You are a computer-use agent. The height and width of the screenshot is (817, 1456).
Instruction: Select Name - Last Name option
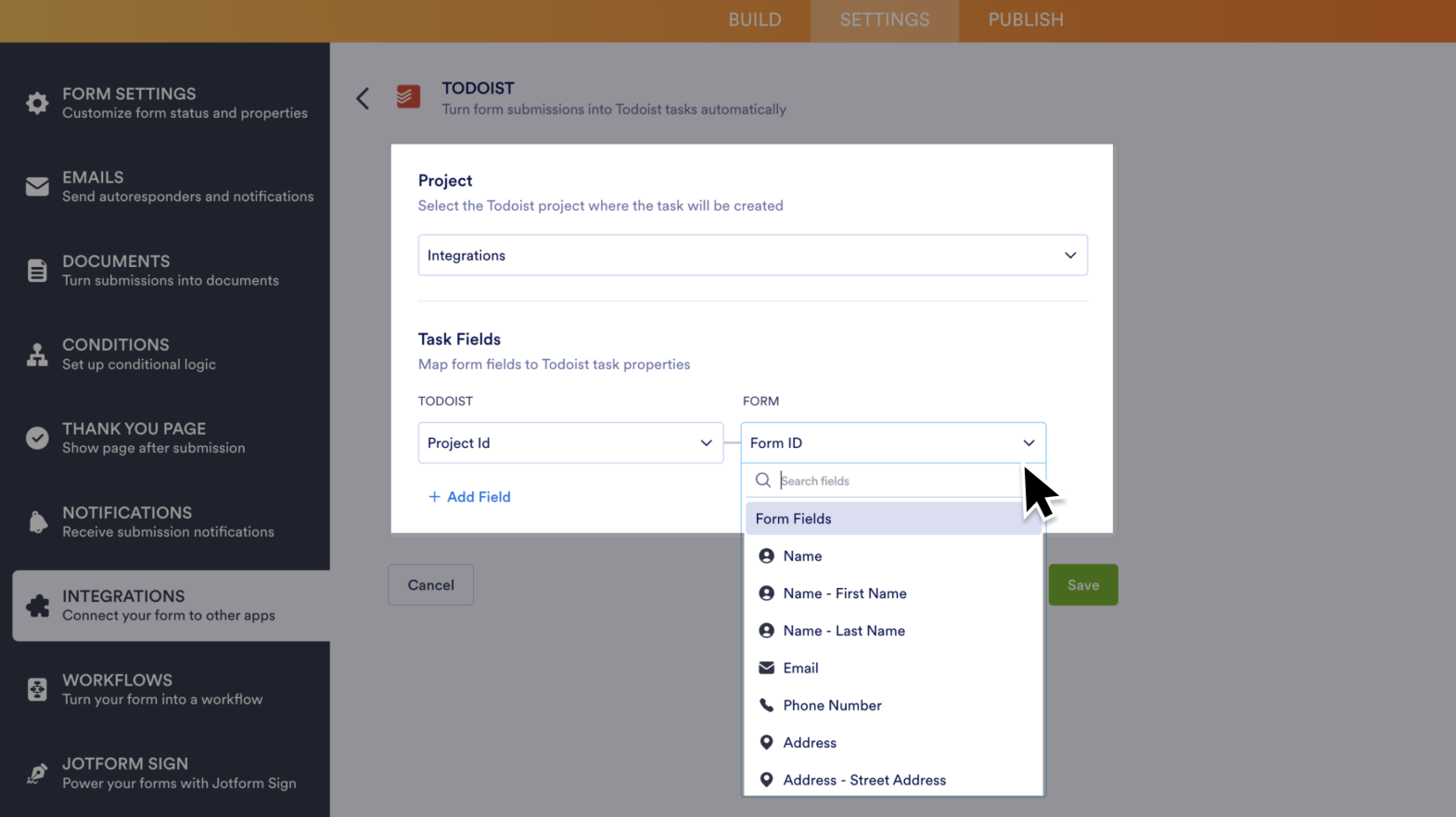[x=893, y=631]
